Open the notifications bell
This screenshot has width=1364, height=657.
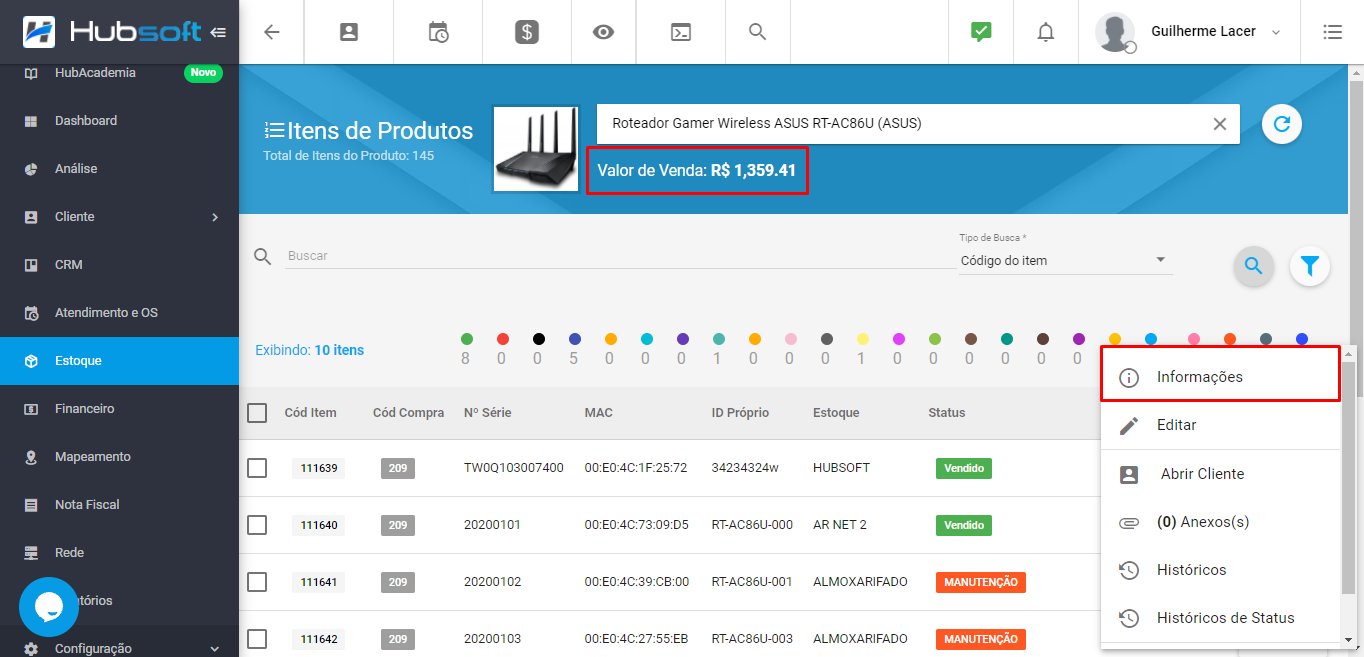coord(1046,32)
